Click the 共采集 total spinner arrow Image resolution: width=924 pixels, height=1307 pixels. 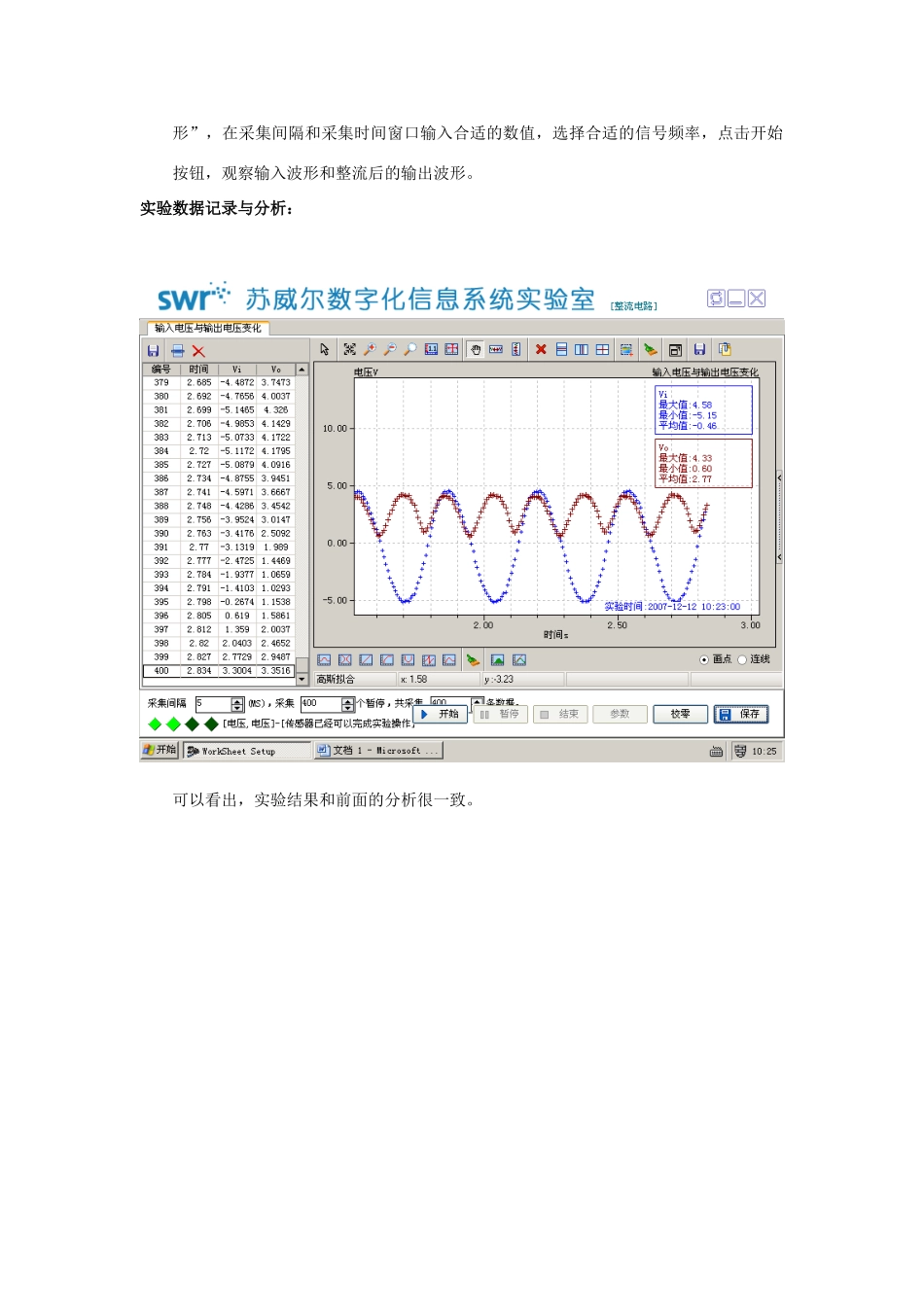[478, 701]
